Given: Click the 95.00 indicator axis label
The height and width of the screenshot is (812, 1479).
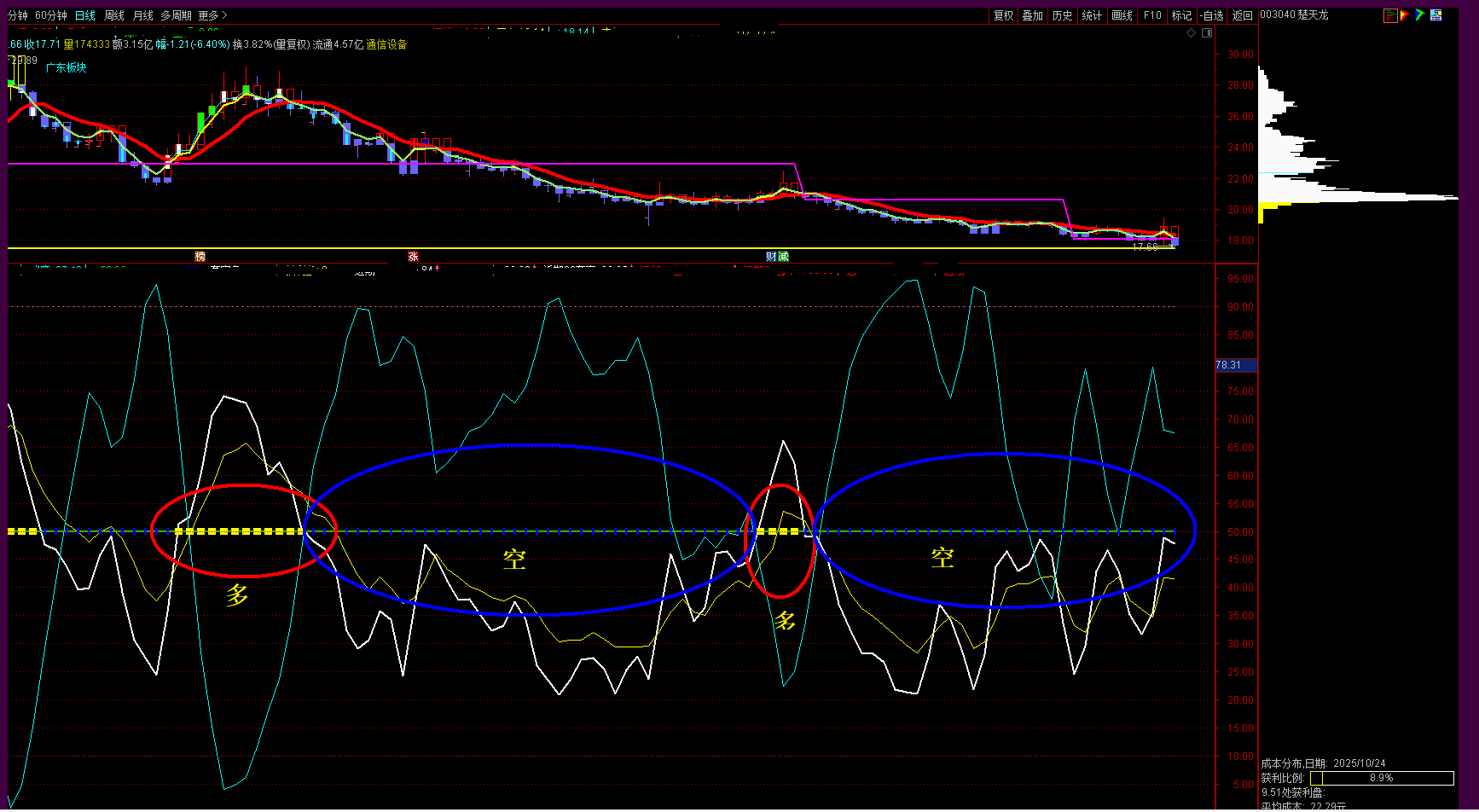Looking at the screenshot, I should pos(1240,279).
